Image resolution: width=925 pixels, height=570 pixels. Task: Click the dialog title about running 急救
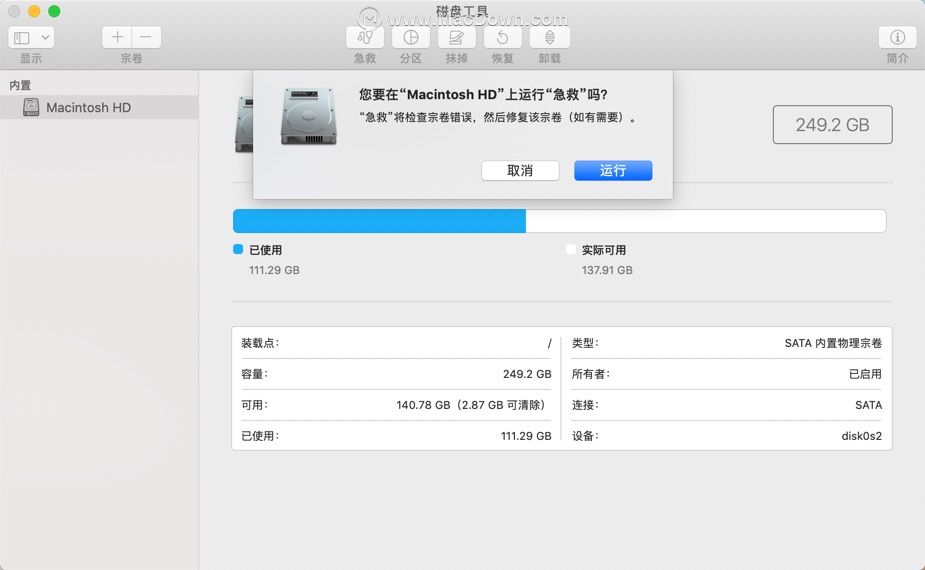pyautogui.click(x=483, y=94)
